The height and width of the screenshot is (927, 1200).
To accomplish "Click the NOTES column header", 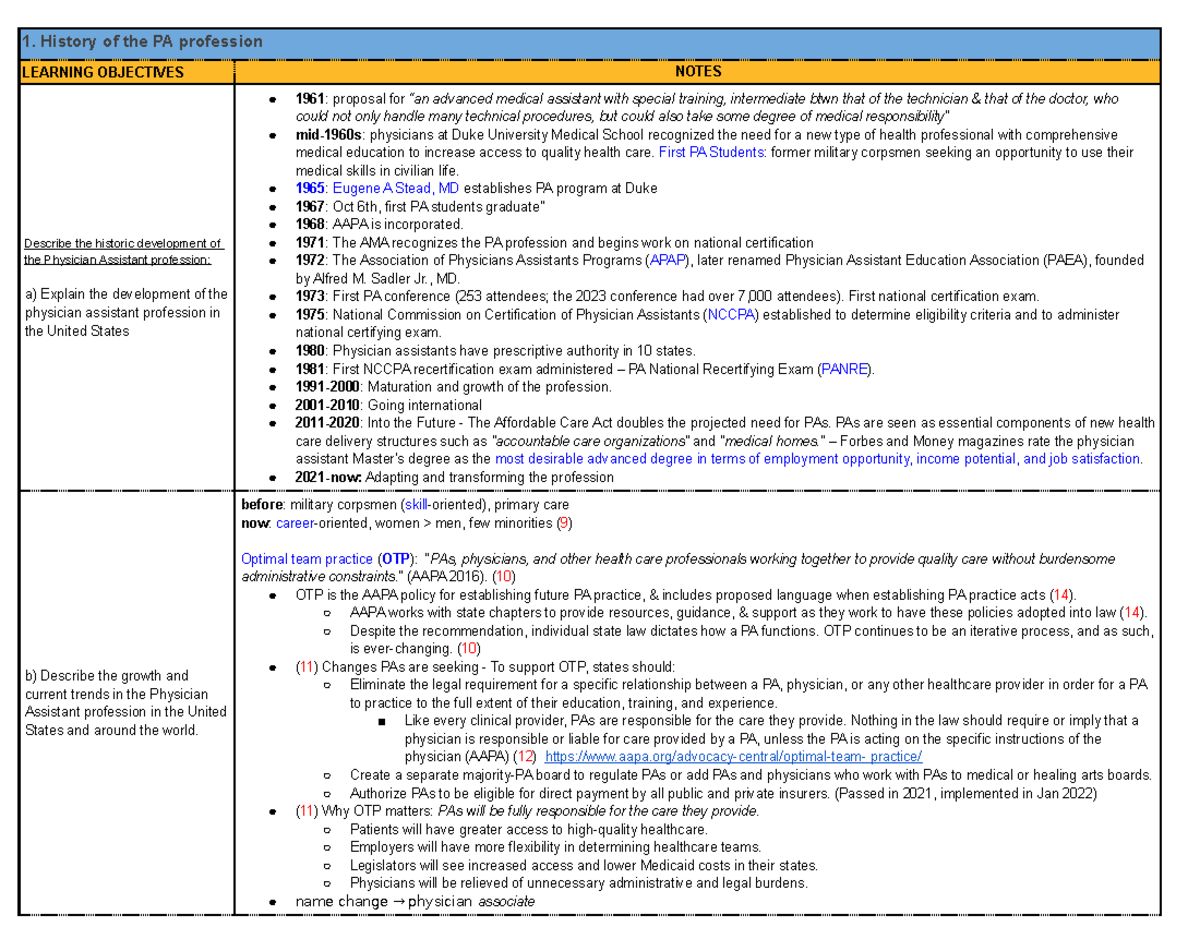I will point(698,71).
